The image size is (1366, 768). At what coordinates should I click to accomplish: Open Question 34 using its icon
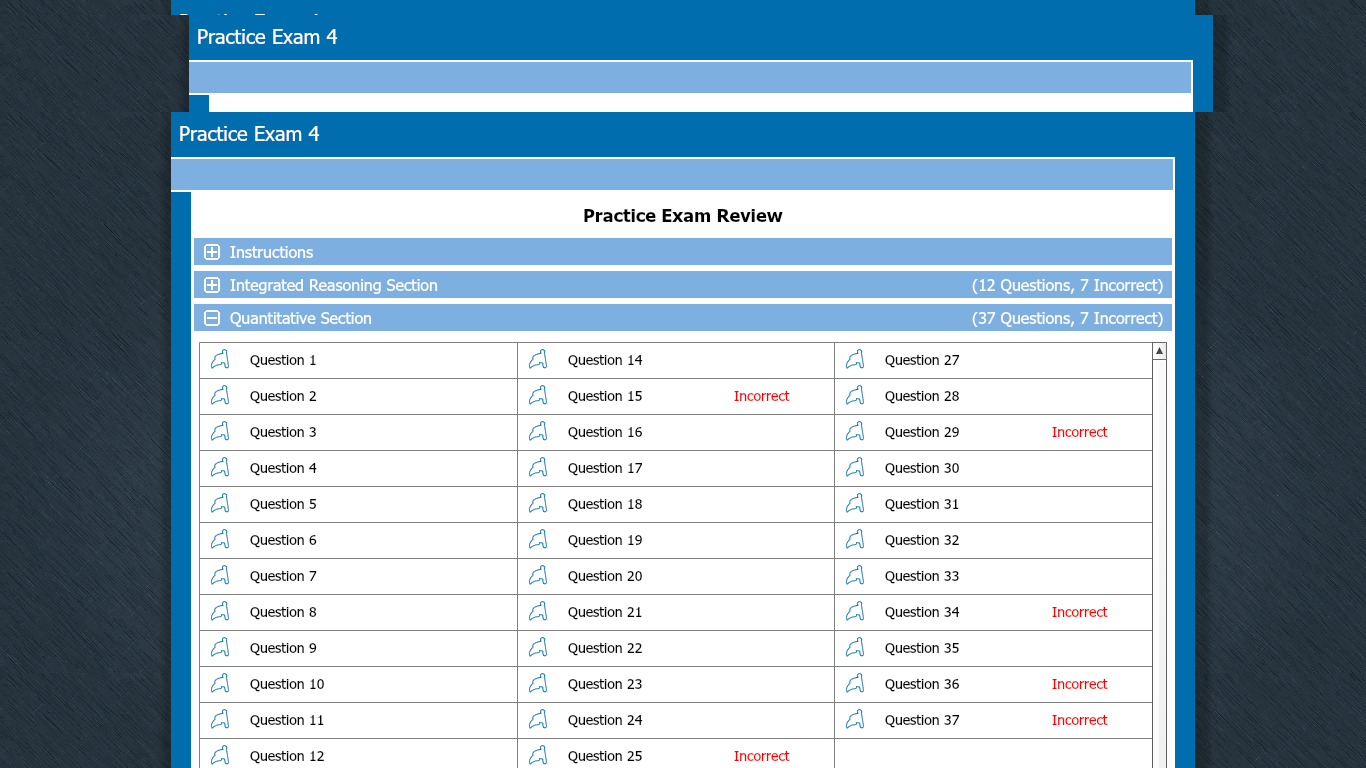click(x=855, y=612)
